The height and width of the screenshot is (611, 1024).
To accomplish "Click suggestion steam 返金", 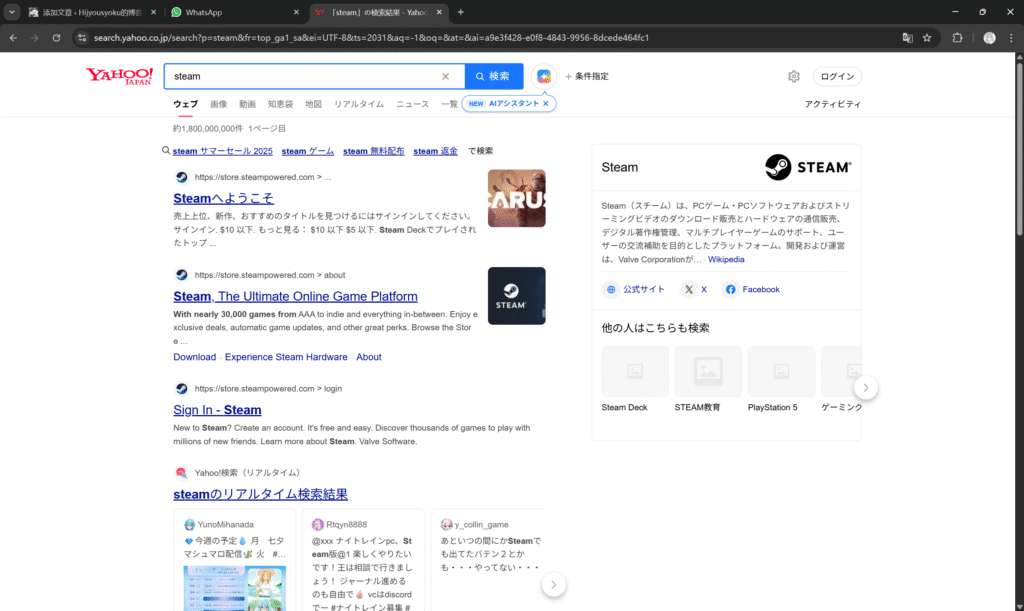I will (435, 151).
